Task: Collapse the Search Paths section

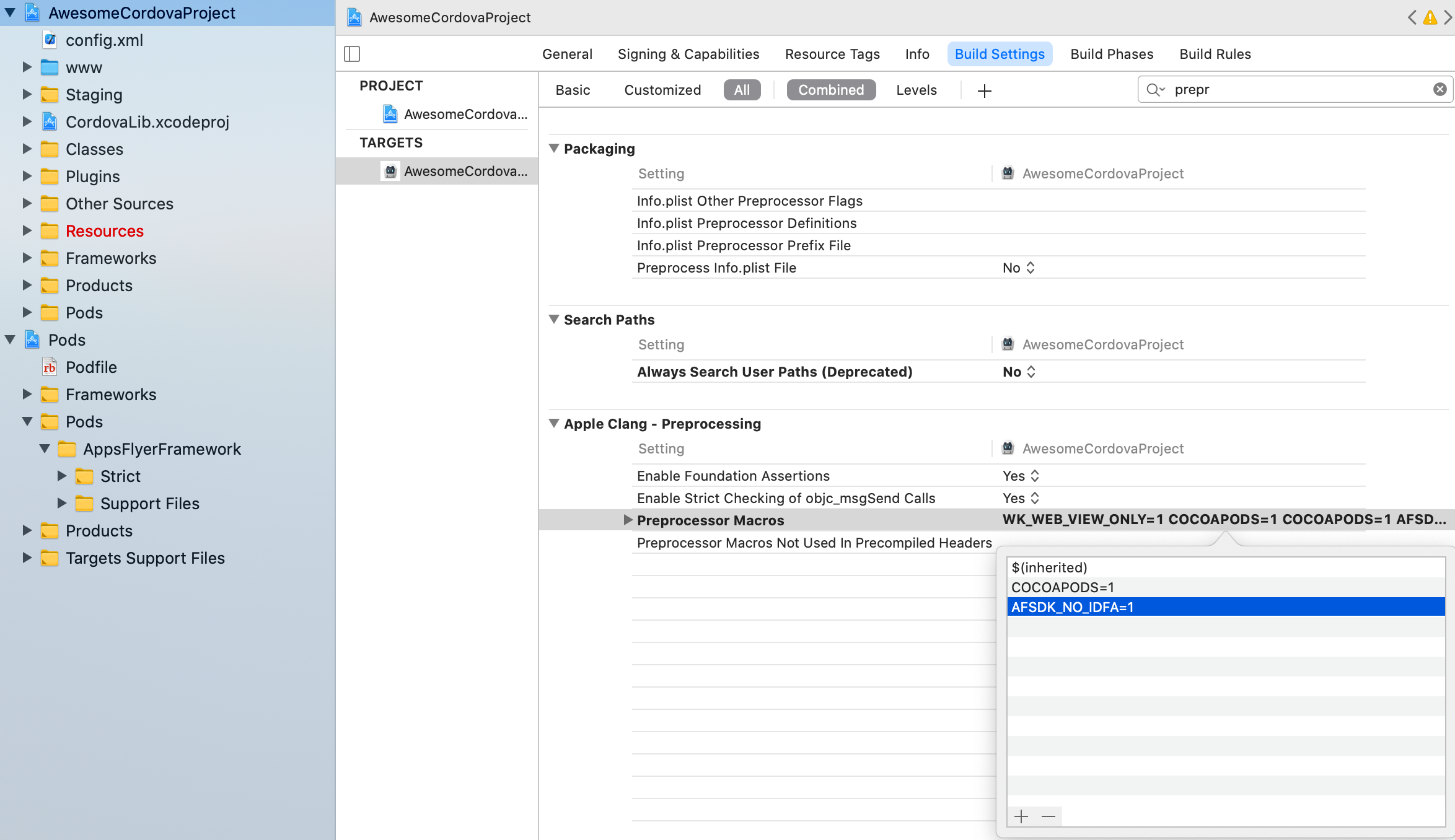Action: coord(554,319)
